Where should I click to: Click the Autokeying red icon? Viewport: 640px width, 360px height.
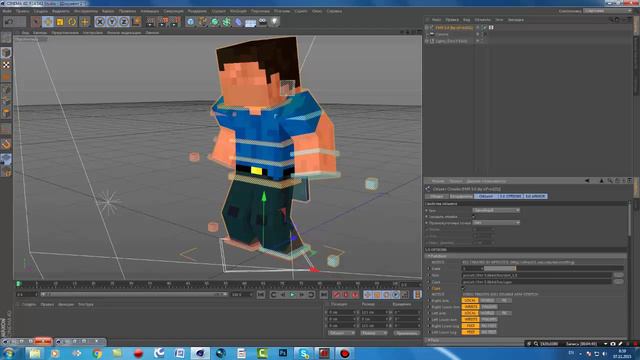pos(346,294)
